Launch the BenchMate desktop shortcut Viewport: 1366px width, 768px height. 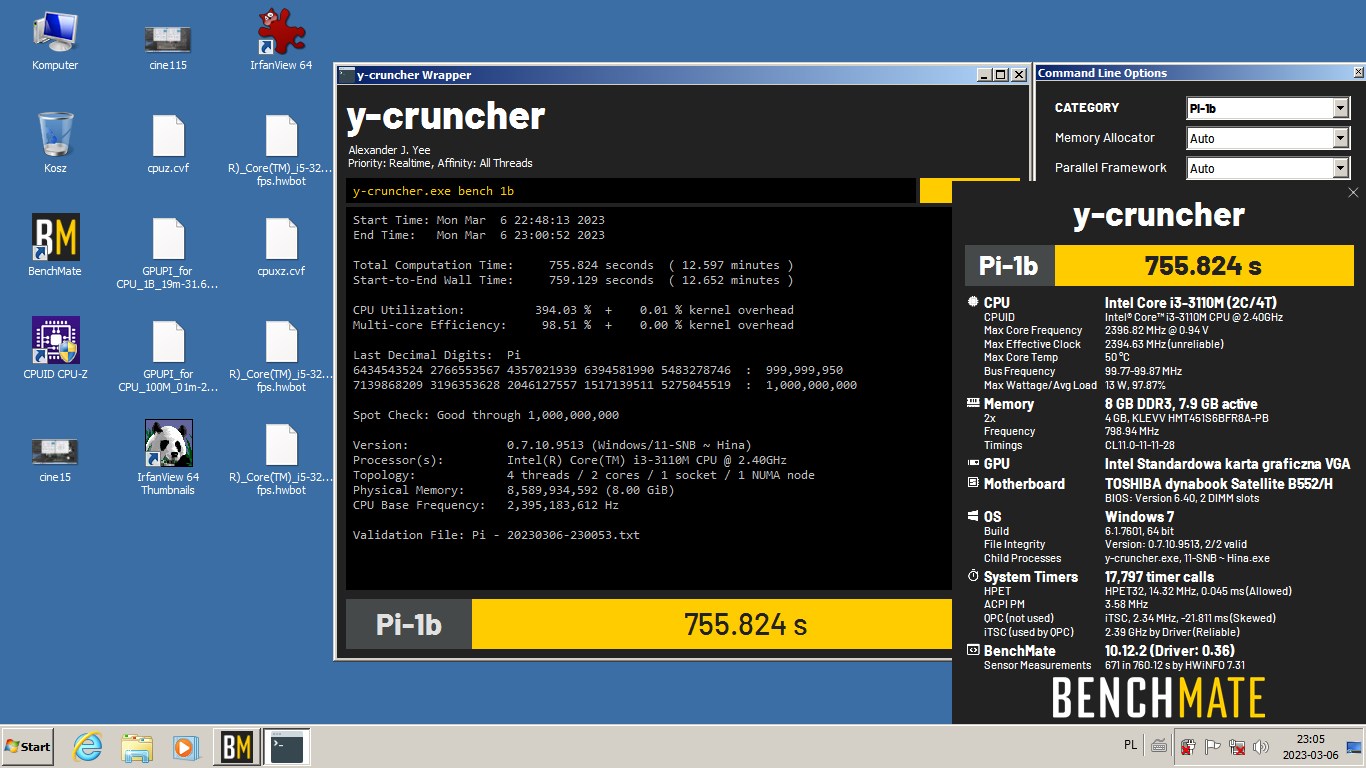click(55, 246)
